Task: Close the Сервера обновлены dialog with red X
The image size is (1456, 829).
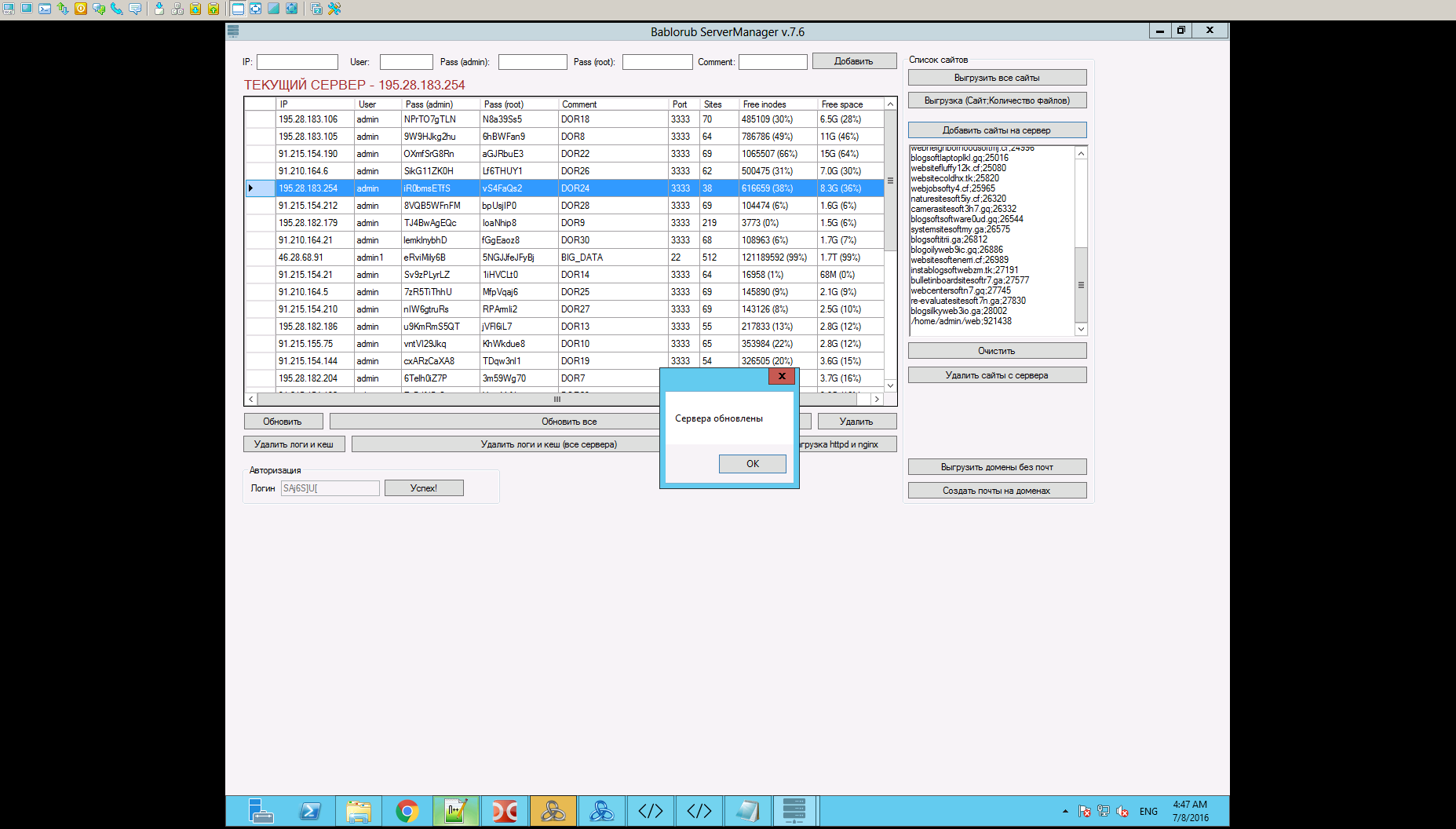Action: [782, 376]
